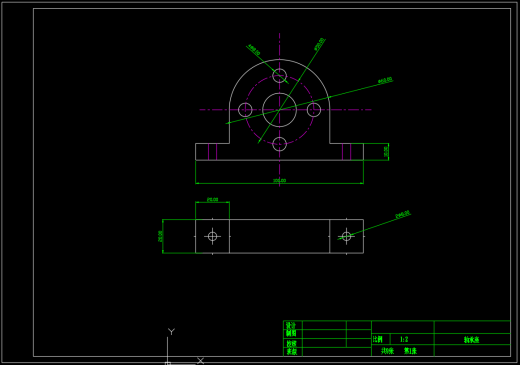Select the 1:2 scale text in title block
520x365 pixels.
pyautogui.click(x=404, y=340)
